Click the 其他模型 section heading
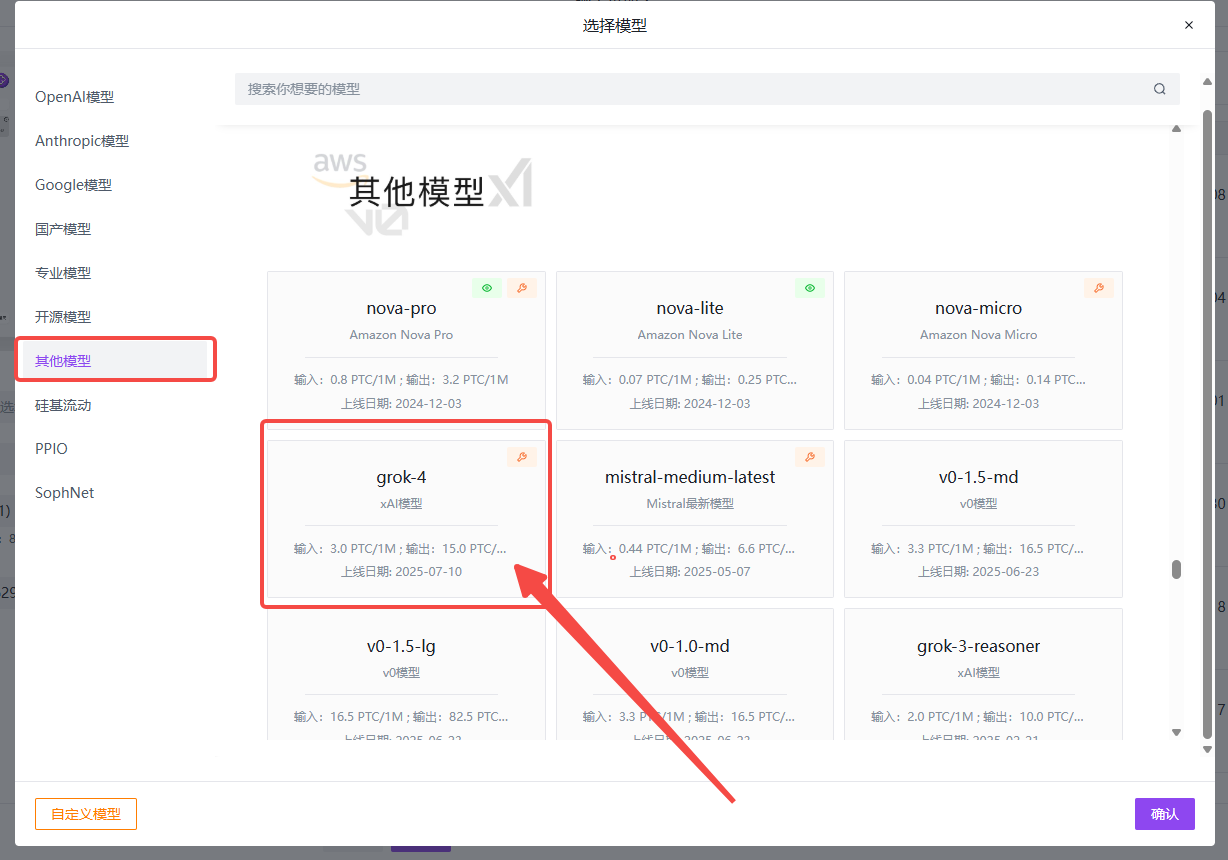The image size is (1228, 860). coord(417,191)
